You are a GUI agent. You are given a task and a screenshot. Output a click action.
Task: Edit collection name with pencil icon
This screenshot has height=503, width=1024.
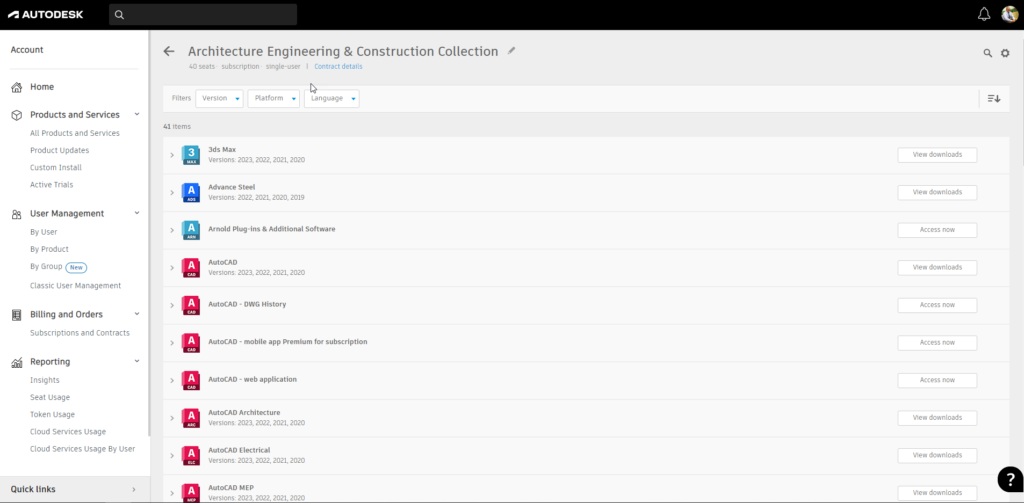511,50
